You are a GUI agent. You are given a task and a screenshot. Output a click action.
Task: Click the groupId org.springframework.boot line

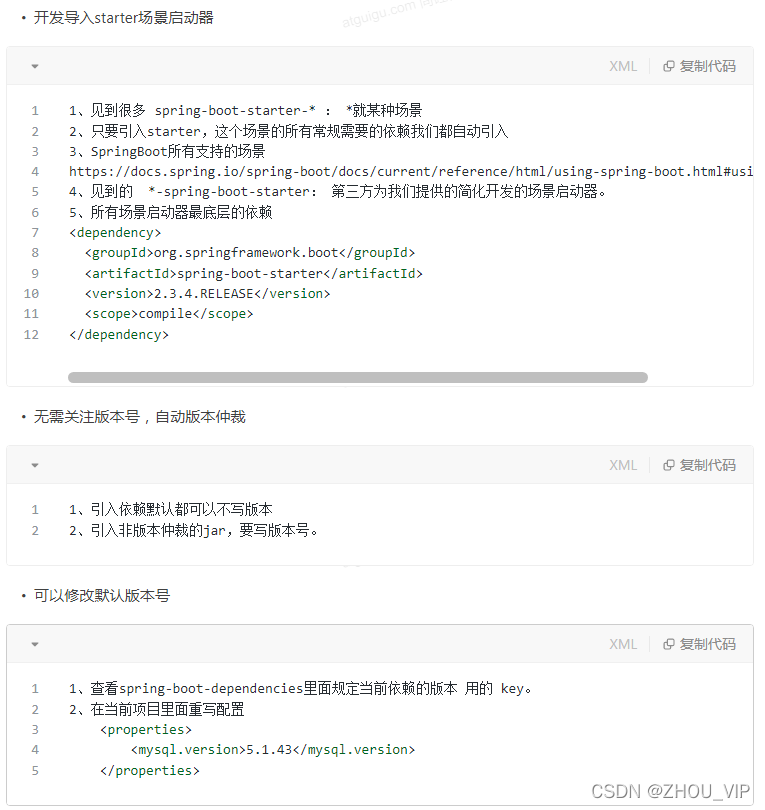(250, 253)
